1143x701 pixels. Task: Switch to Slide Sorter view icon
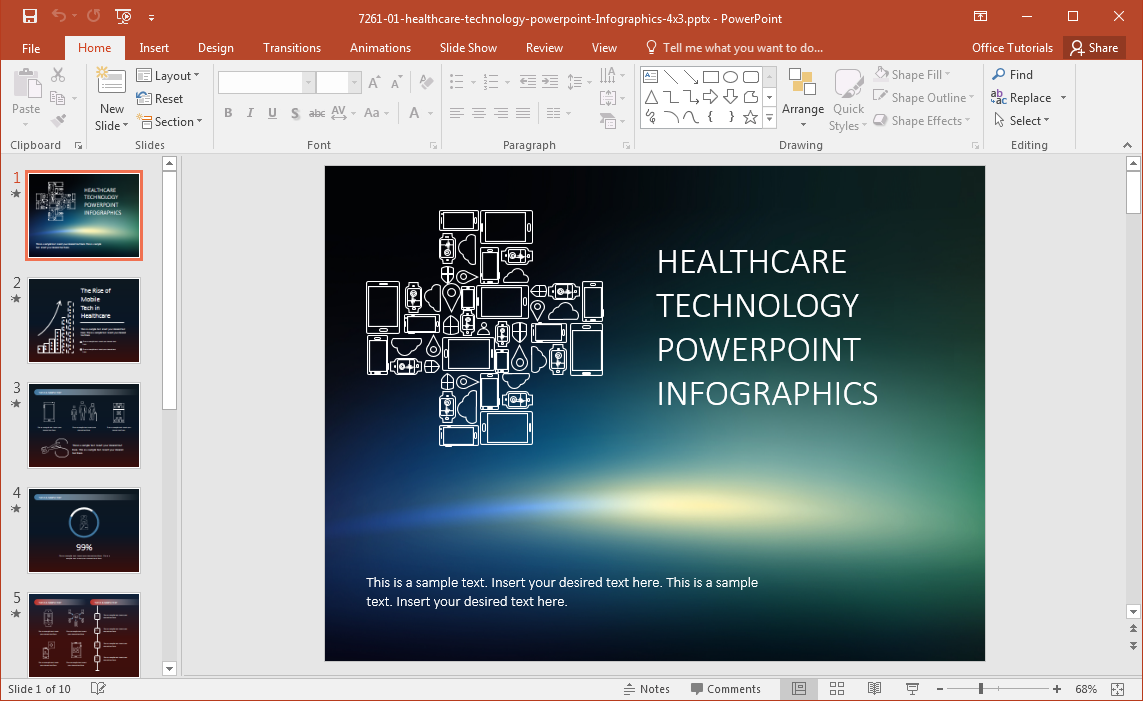(837, 689)
